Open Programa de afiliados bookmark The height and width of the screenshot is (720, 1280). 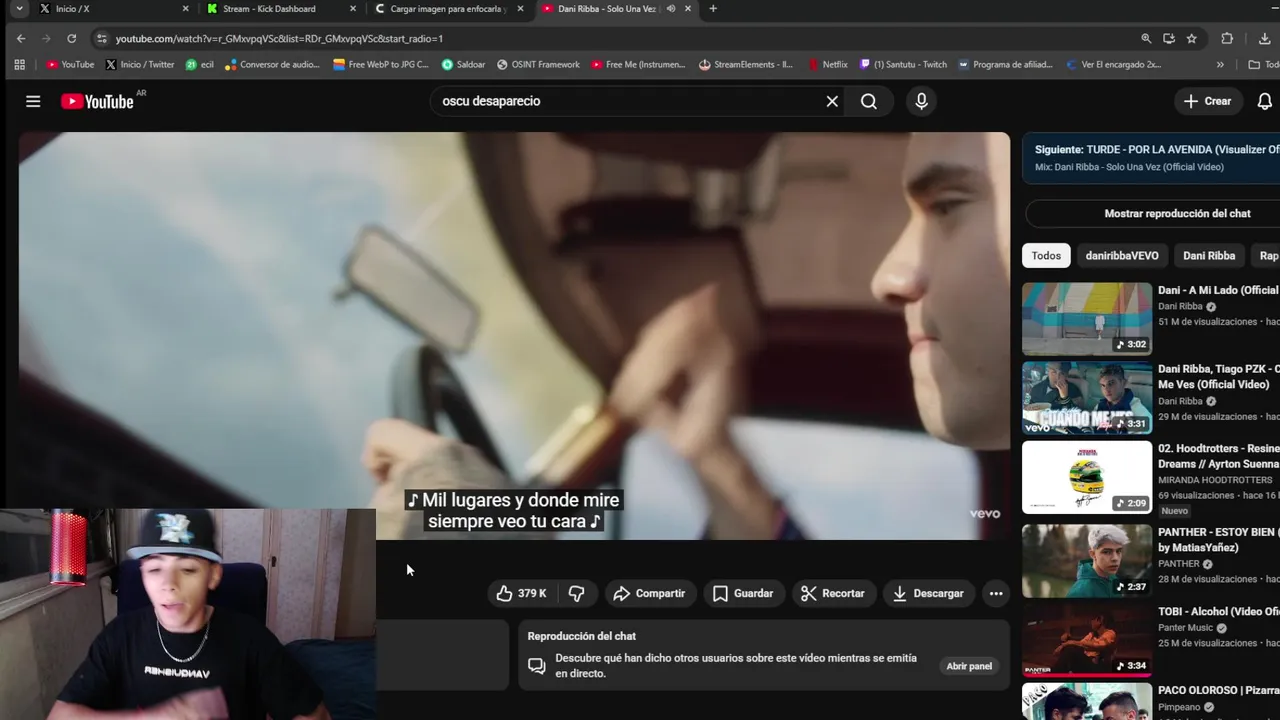(x=1005, y=64)
